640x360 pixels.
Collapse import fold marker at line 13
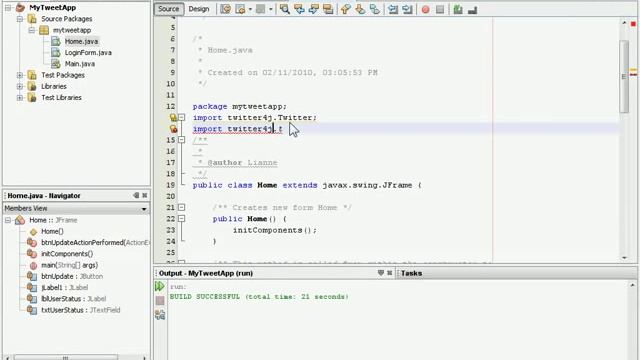pos(182,118)
